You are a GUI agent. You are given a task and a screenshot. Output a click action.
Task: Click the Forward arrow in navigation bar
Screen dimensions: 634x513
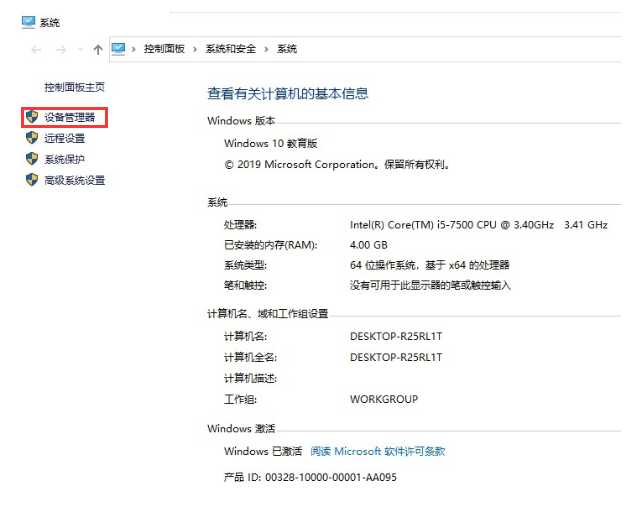coord(61,49)
